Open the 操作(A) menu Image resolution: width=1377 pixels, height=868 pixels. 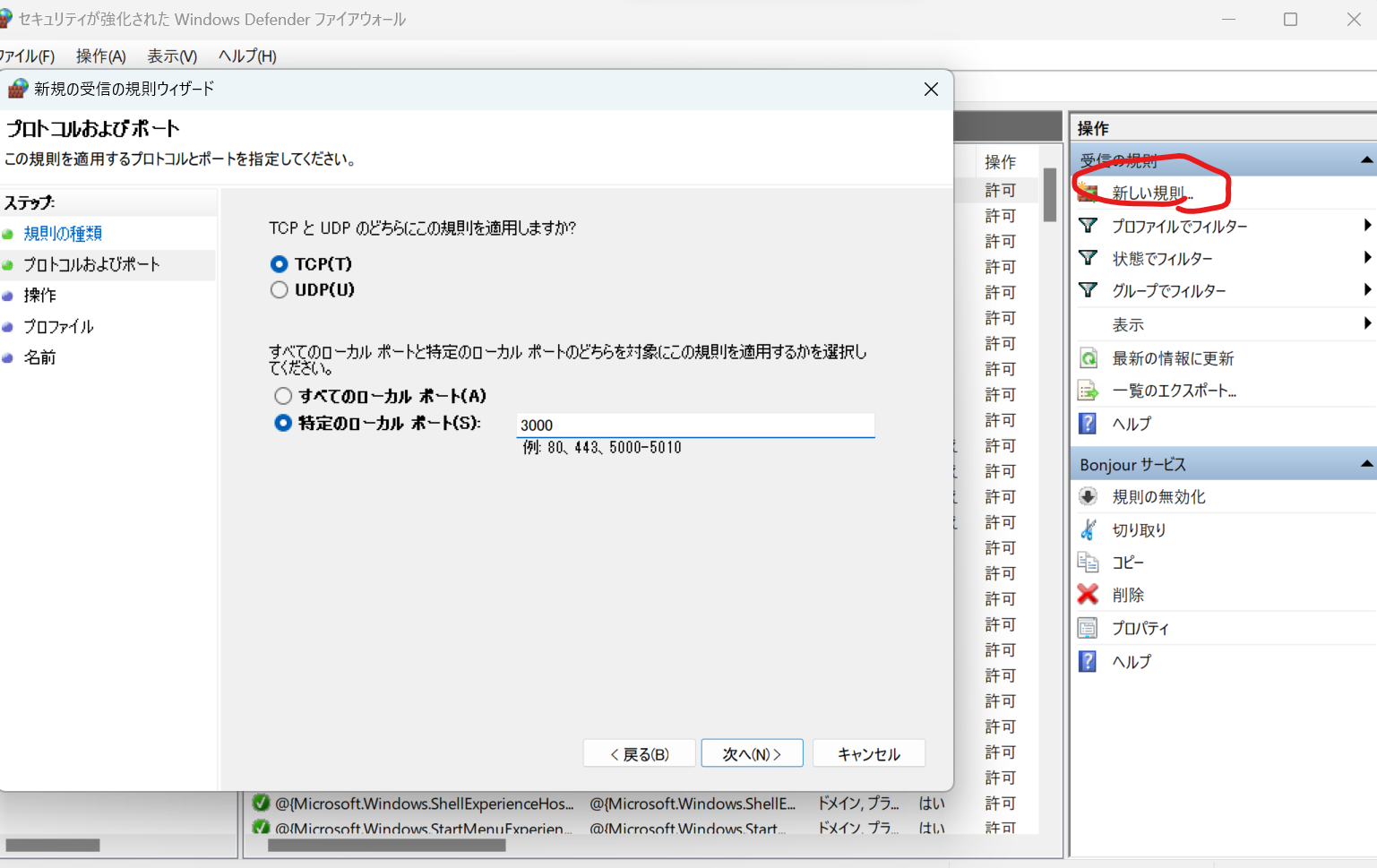coord(100,56)
